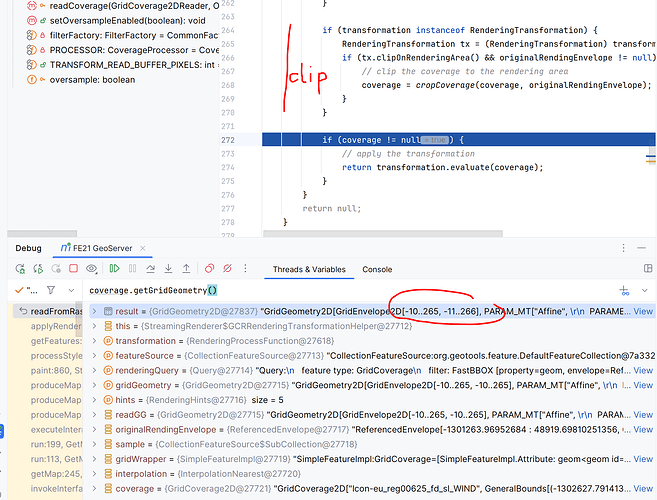Click the eye view-options icon in debug toolbar

click(x=91, y=268)
